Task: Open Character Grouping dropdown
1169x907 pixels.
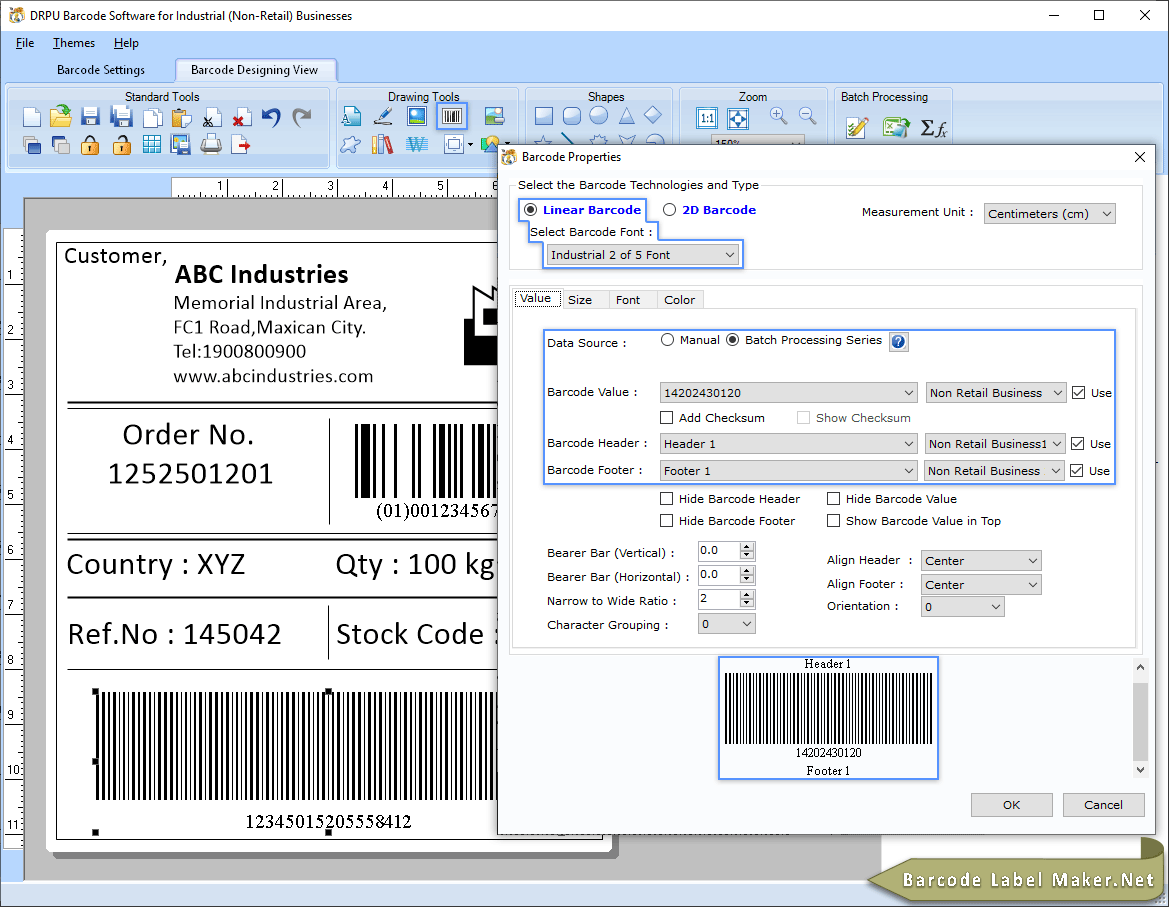Action: (726, 624)
